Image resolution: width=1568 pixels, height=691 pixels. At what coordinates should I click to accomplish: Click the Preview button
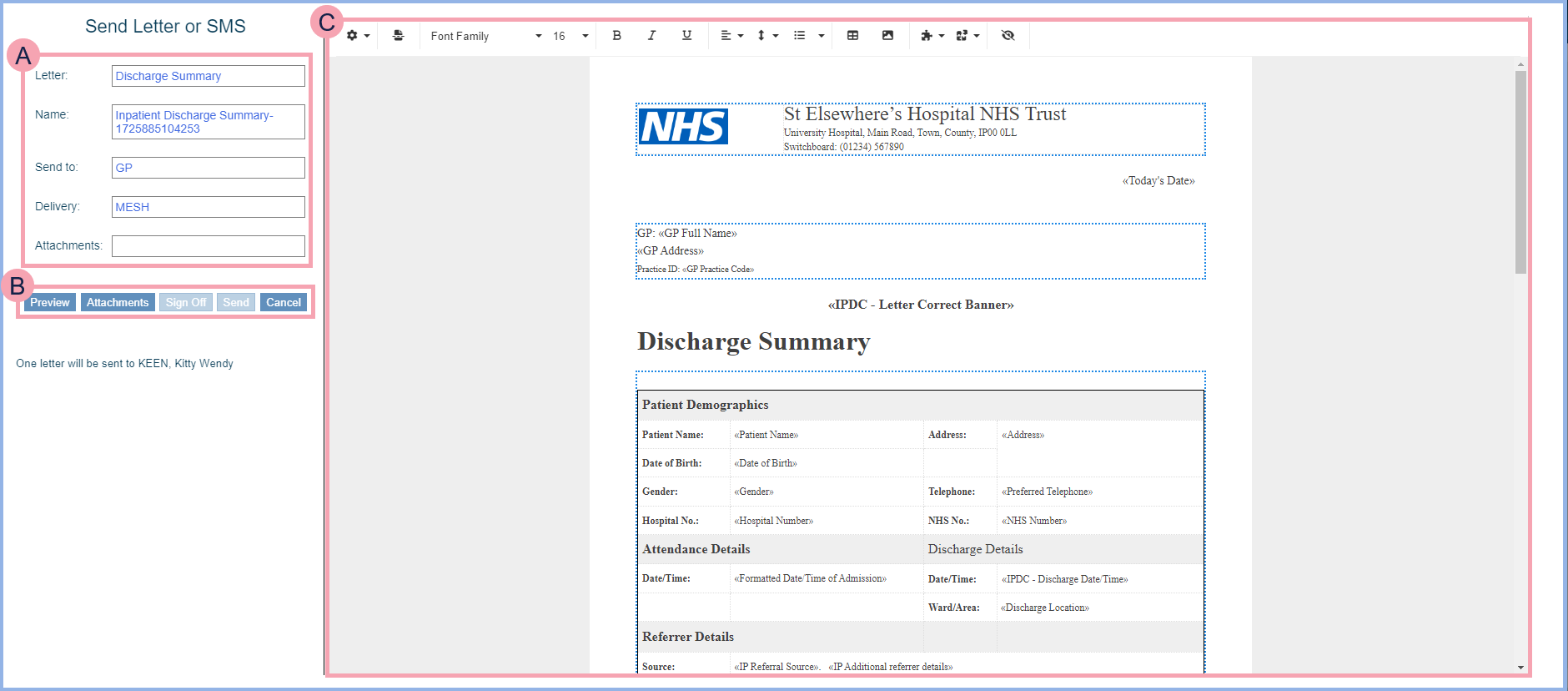(50, 302)
